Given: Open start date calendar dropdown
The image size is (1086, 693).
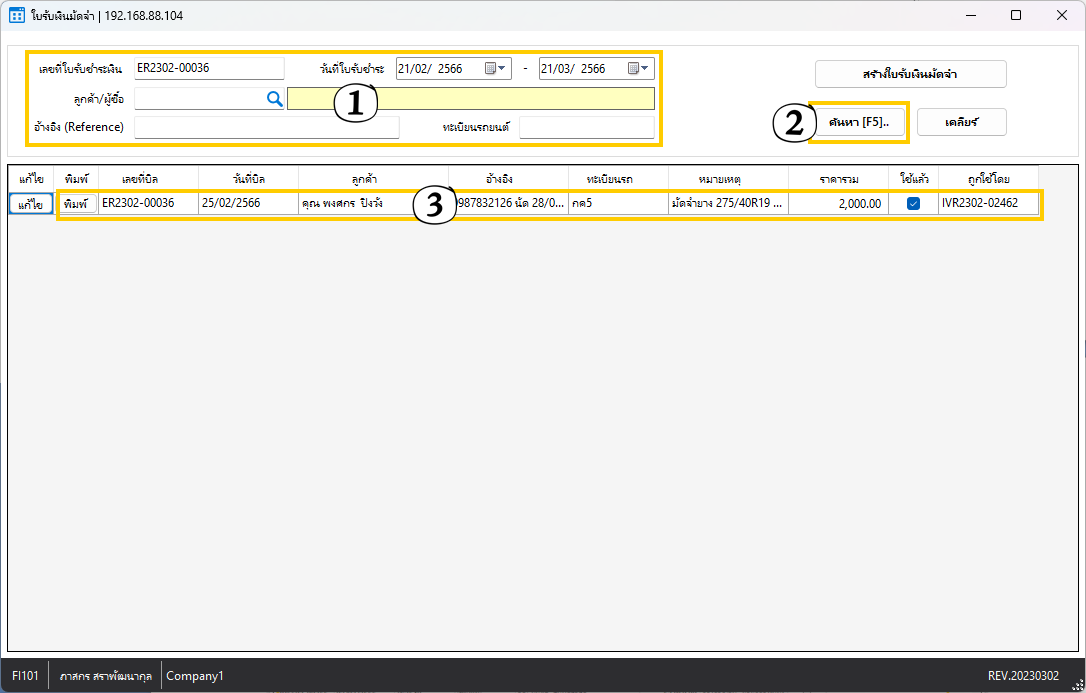Looking at the screenshot, I should pyautogui.click(x=497, y=69).
